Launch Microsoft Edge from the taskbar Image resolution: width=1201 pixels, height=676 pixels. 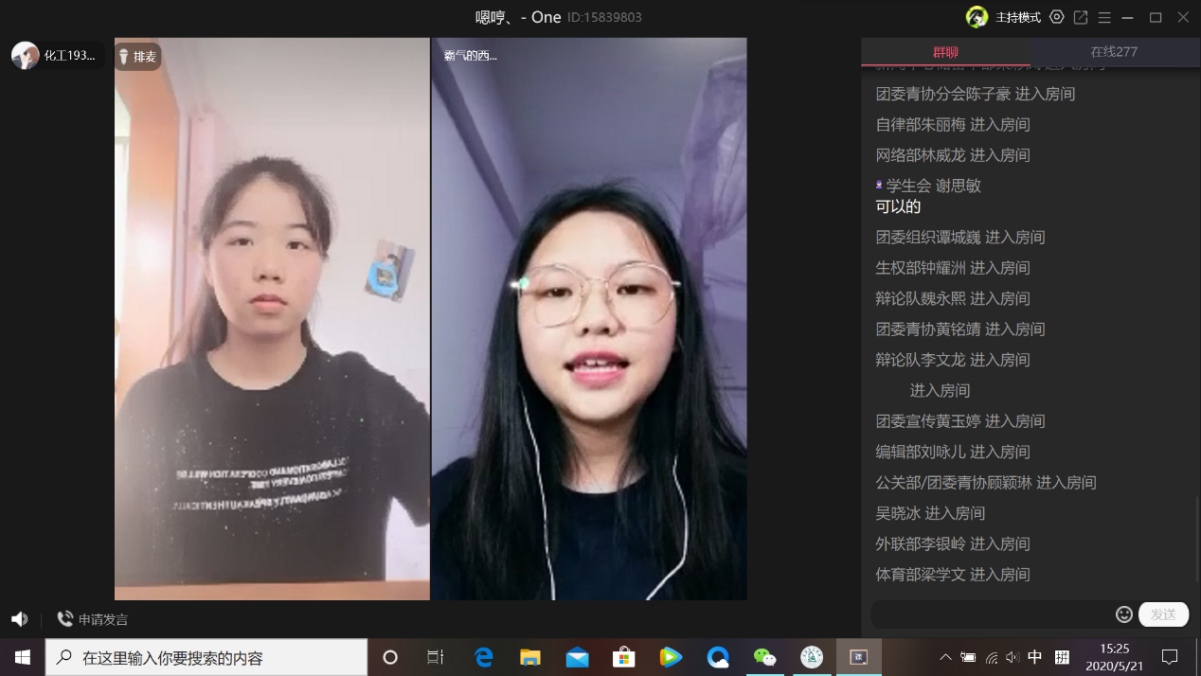point(484,657)
